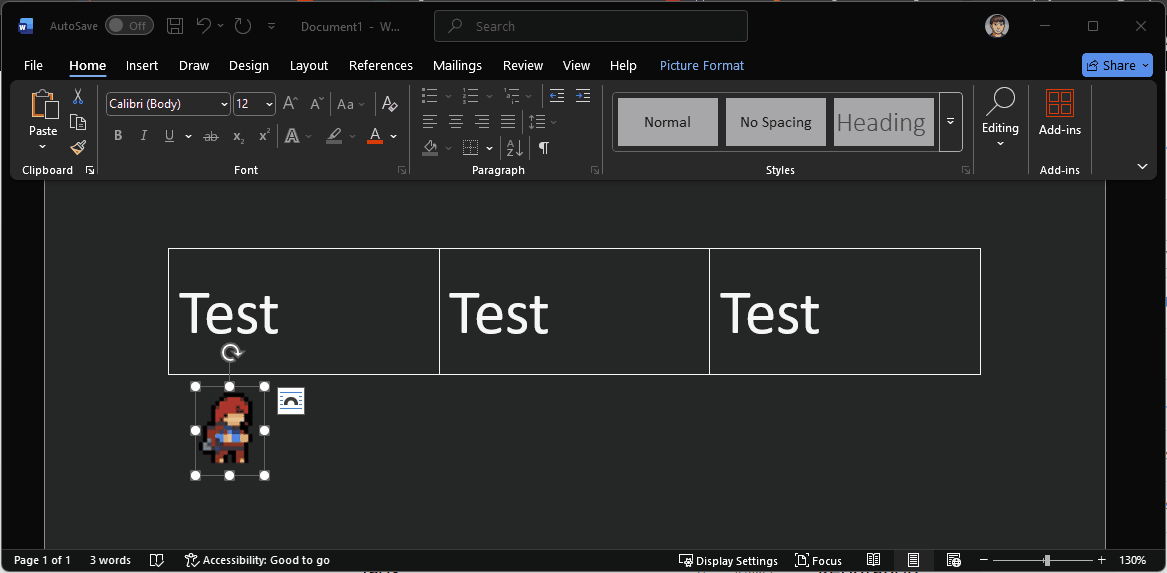Show paragraph marks with pilcrow icon
1167x573 pixels.
(x=543, y=148)
